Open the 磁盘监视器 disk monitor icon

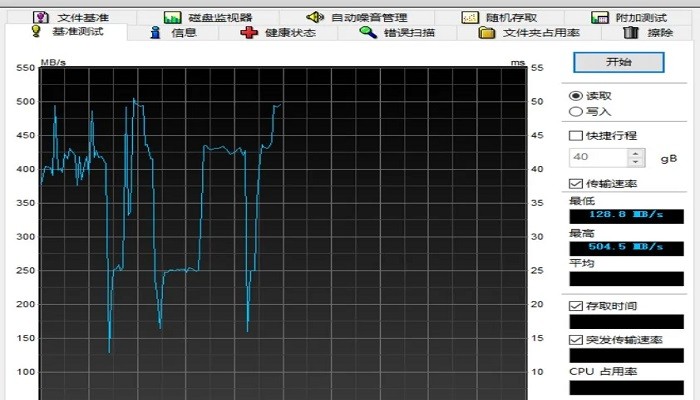[172, 17]
